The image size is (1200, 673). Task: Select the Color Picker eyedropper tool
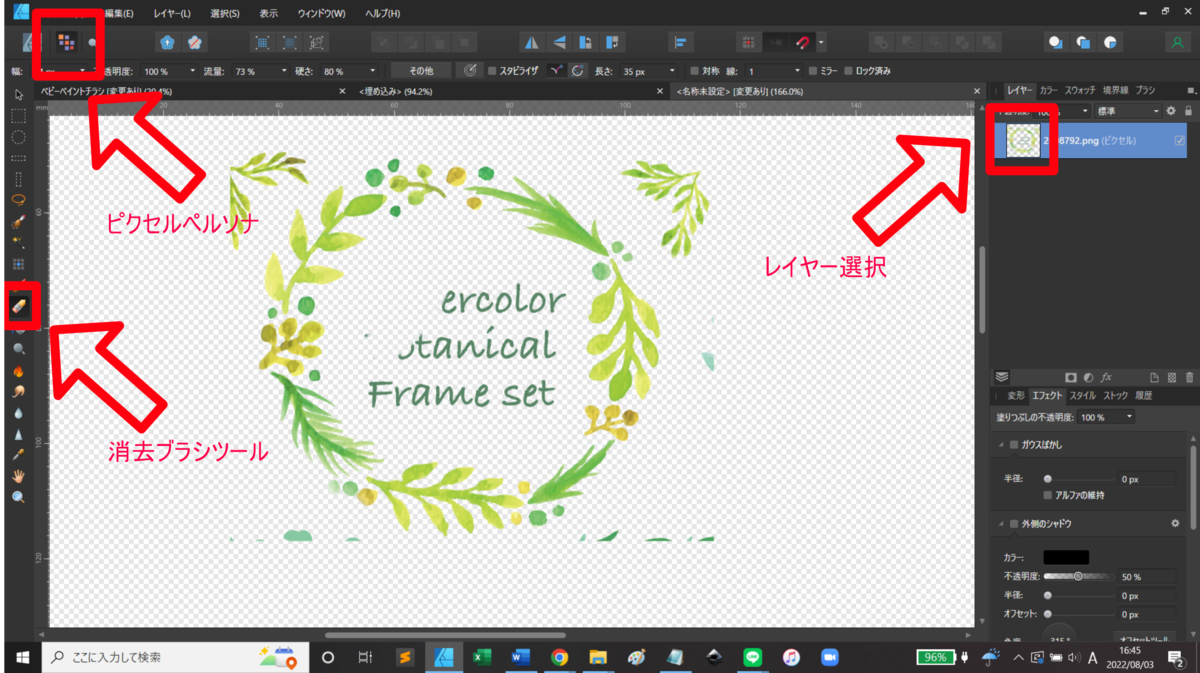18,455
